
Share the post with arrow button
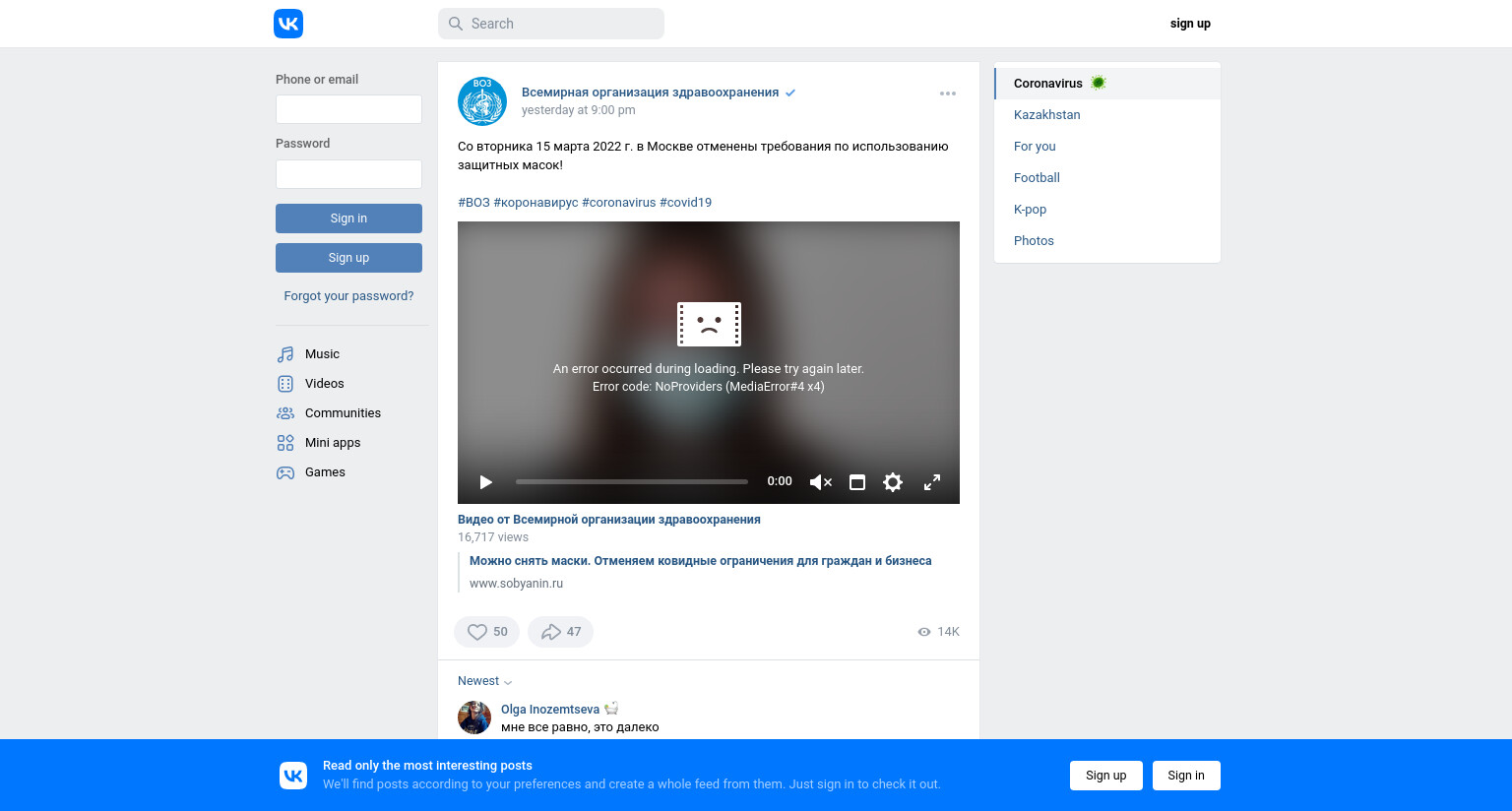(x=560, y=632)
